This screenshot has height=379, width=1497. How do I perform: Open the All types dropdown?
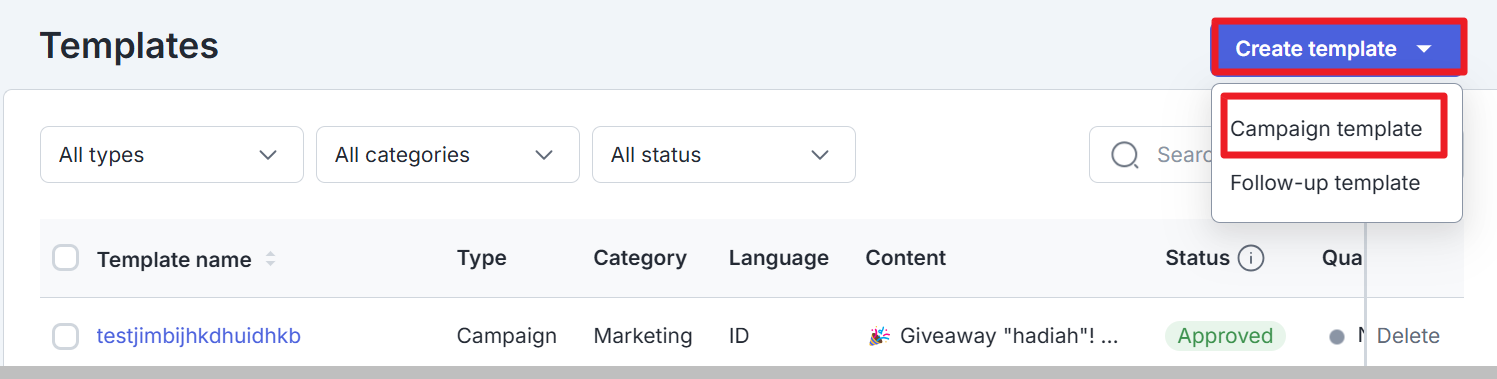tap(172, 155)
